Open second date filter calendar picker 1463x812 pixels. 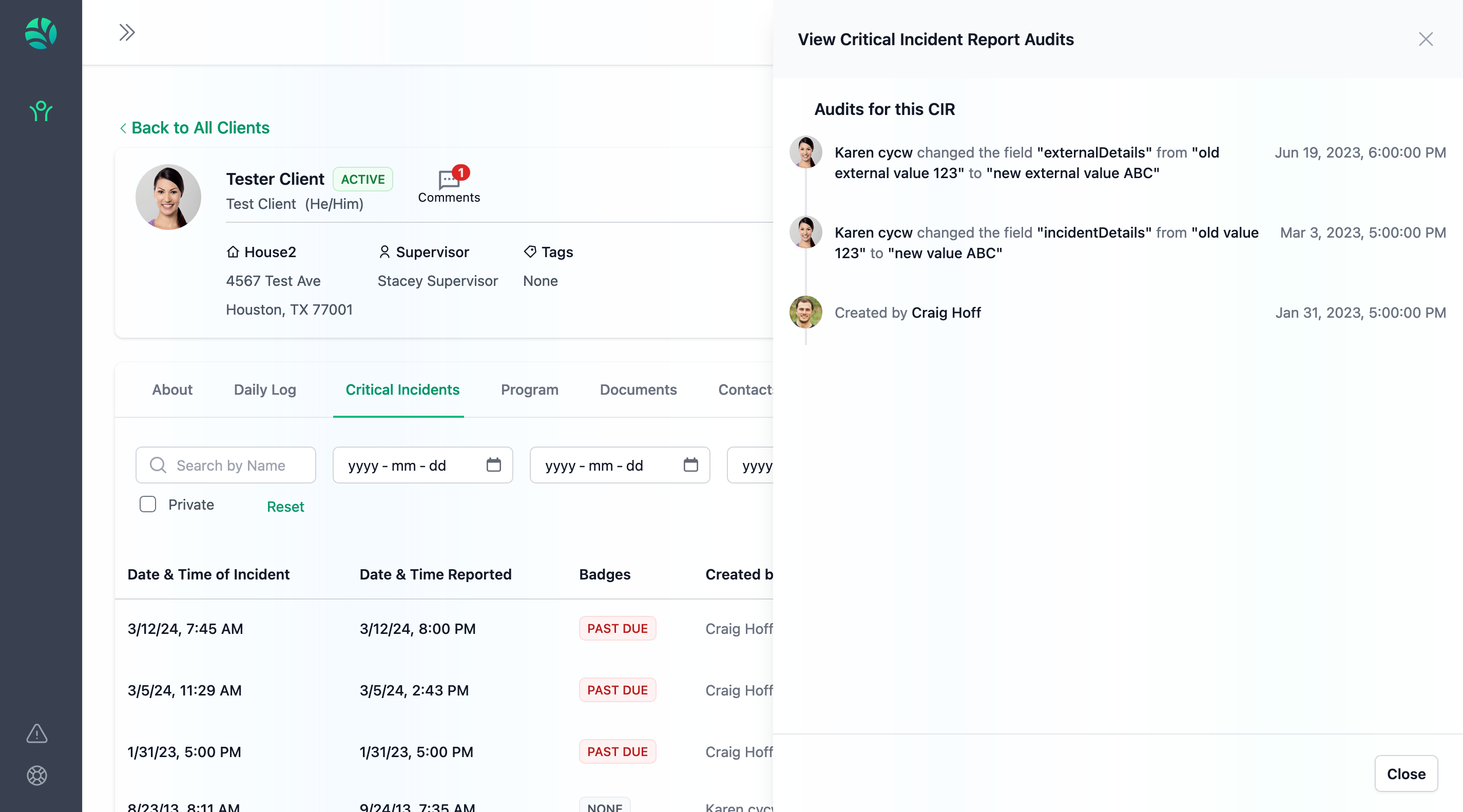[690, 465]
